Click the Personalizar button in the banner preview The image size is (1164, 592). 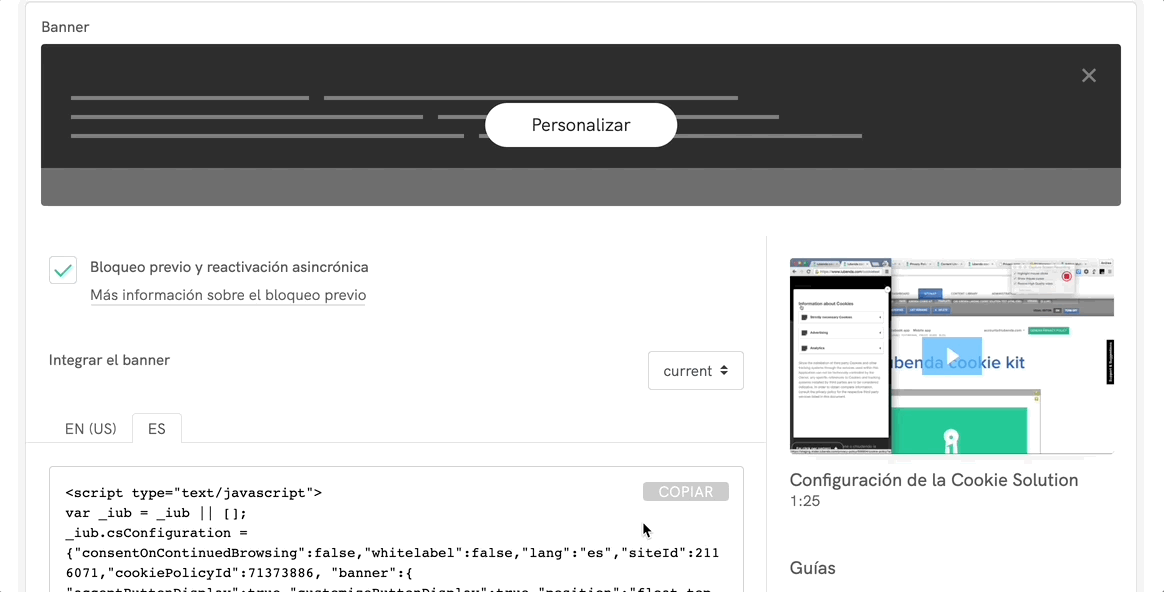point(580,124)
